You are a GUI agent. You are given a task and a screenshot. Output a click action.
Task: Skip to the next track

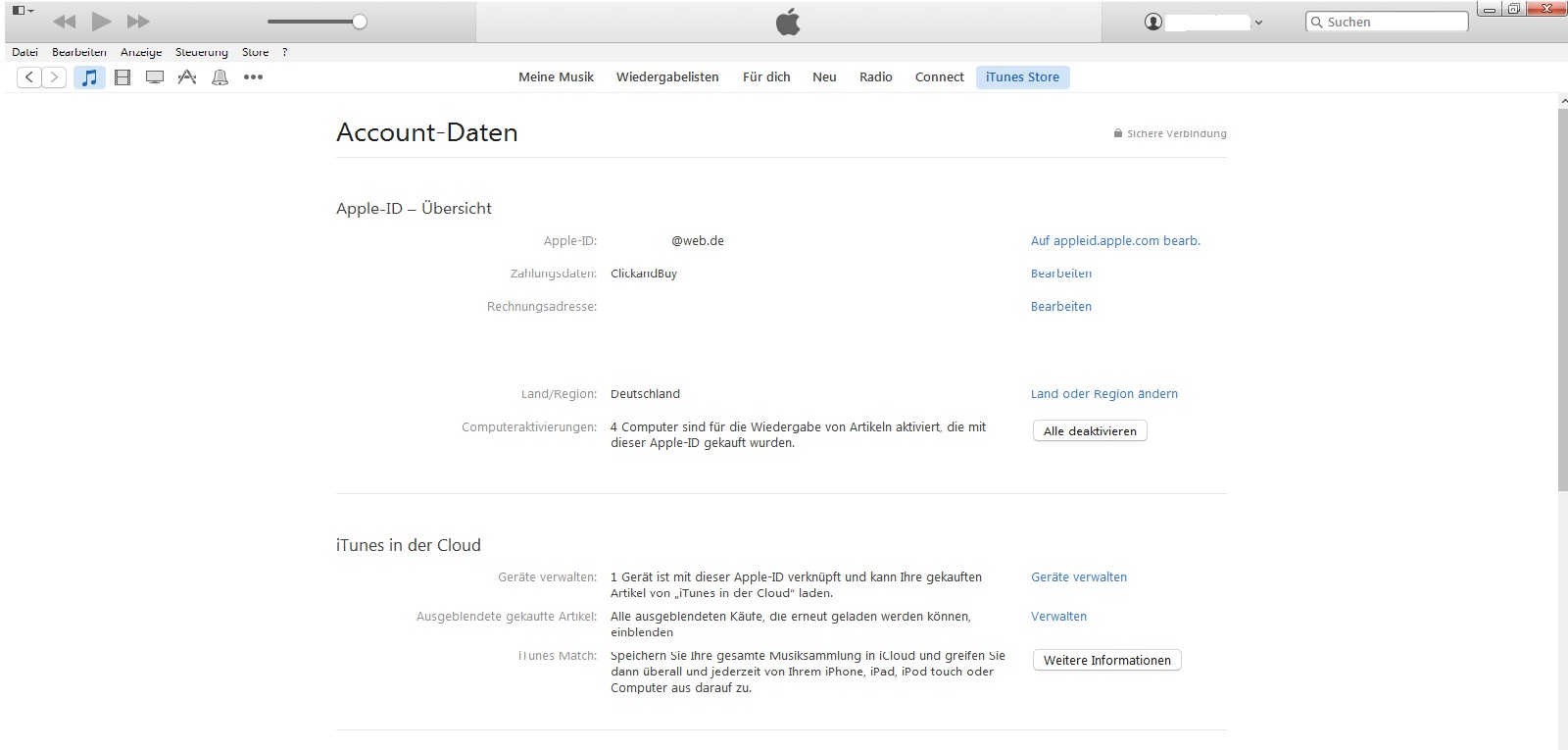pyautogui.click(x=139, y=22)
